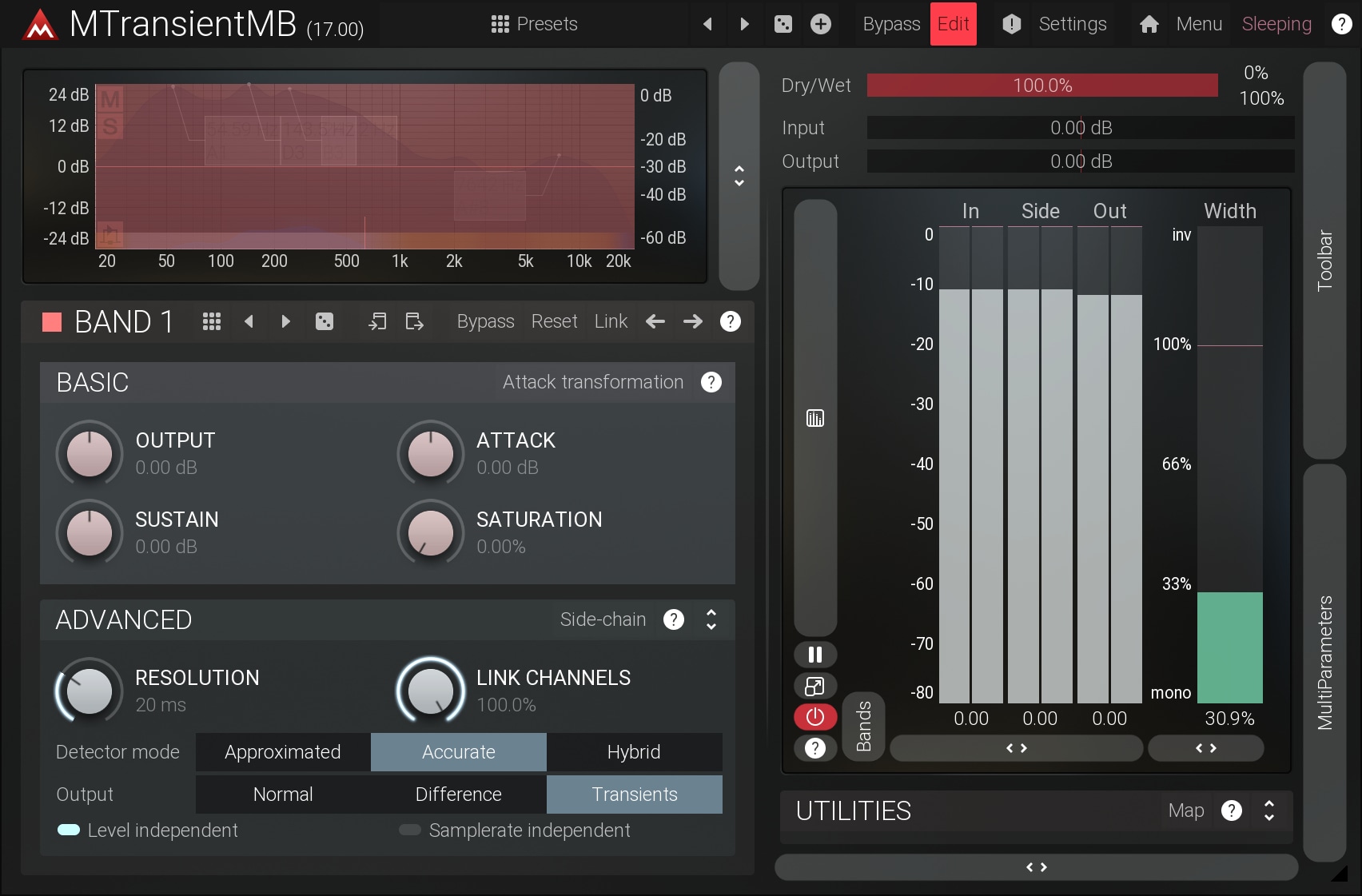Open the Presets menu
Screen dimensions: 1362x896
tap(534, 24)
